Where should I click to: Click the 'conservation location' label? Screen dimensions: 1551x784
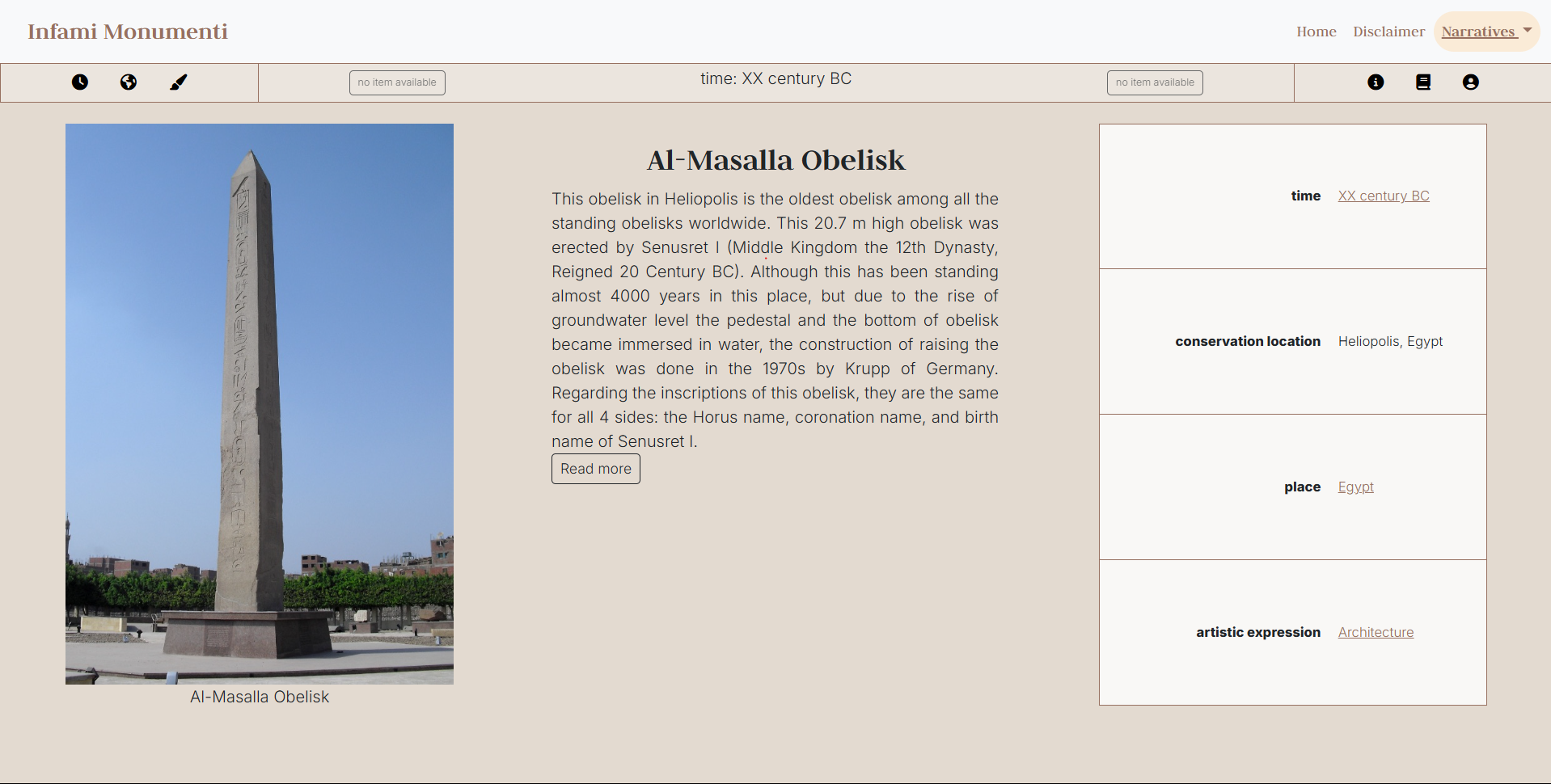[1248, 341]
